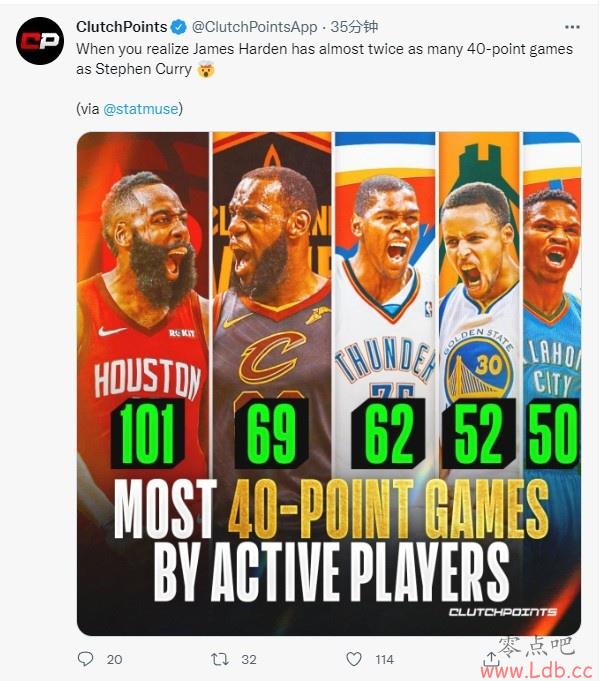Click the retweet count 32
This screenshot has width=602, height=681.
pos(249,660)
